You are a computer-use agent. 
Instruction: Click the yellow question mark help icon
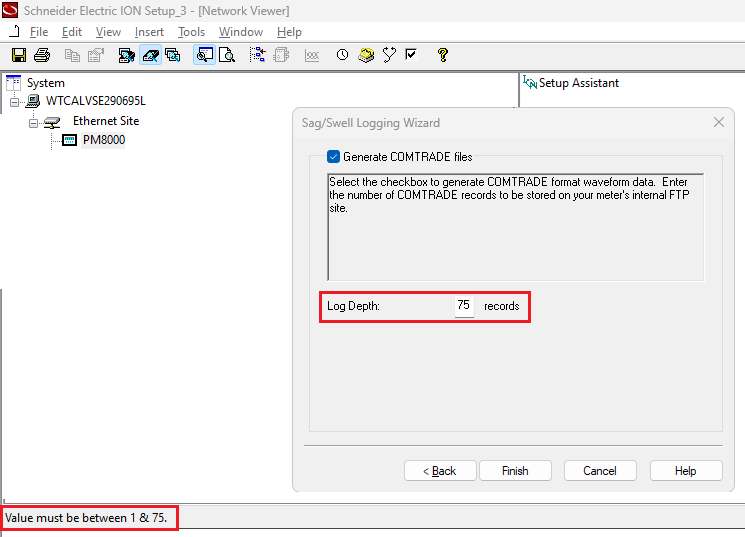(443, 55)
